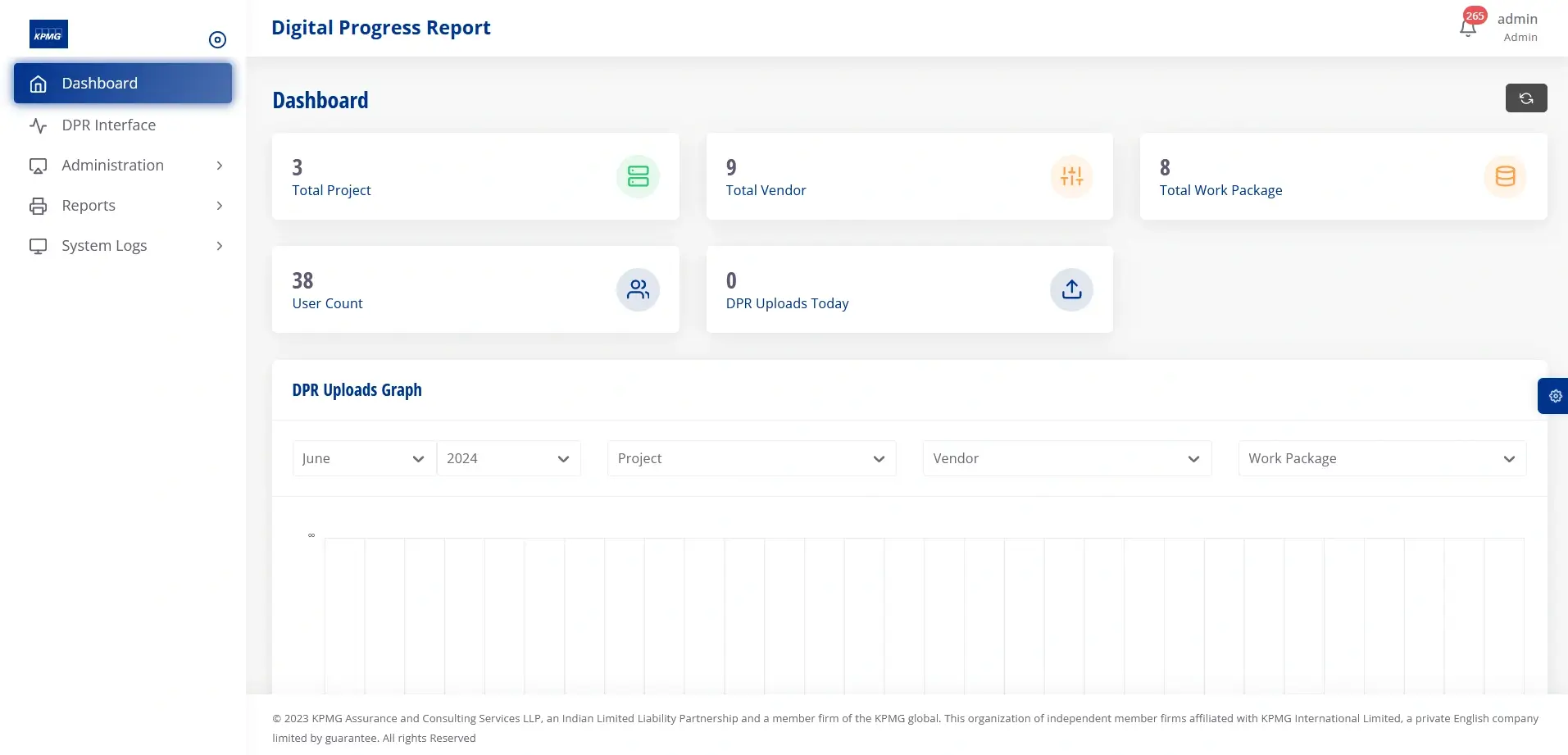Click the Total Work Package database icon
Image resolution: width=1568 pixels, height=755 pixels.
click(x=1505, y=176)
